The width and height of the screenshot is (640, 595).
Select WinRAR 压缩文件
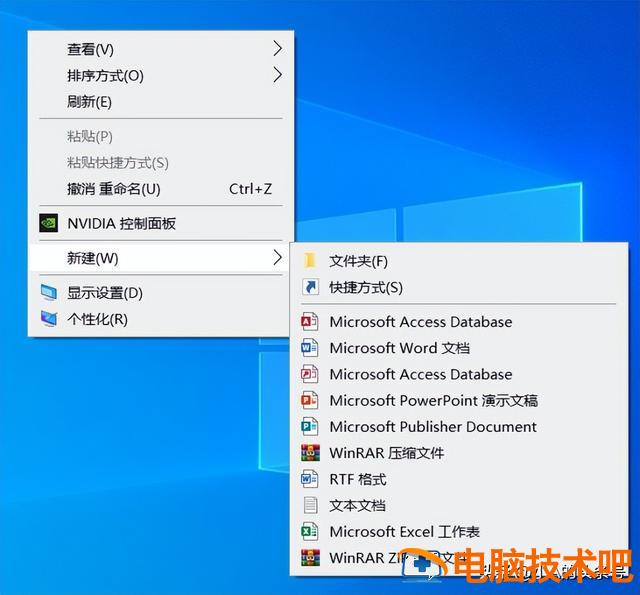pyautogui.click(x=459, y=453)
